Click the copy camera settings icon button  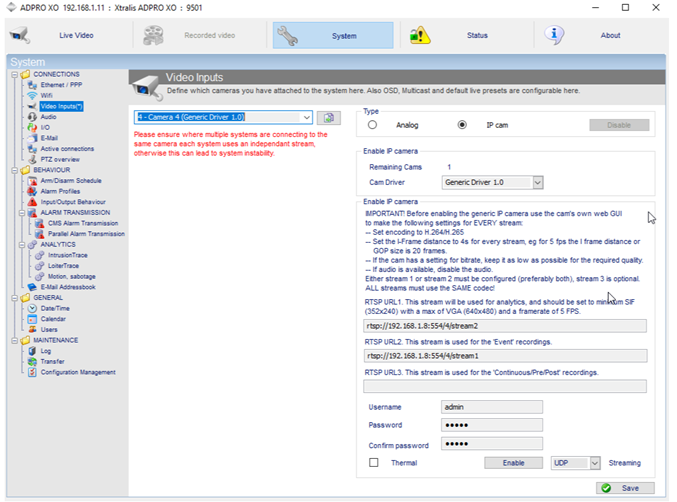tap(329, 117)
